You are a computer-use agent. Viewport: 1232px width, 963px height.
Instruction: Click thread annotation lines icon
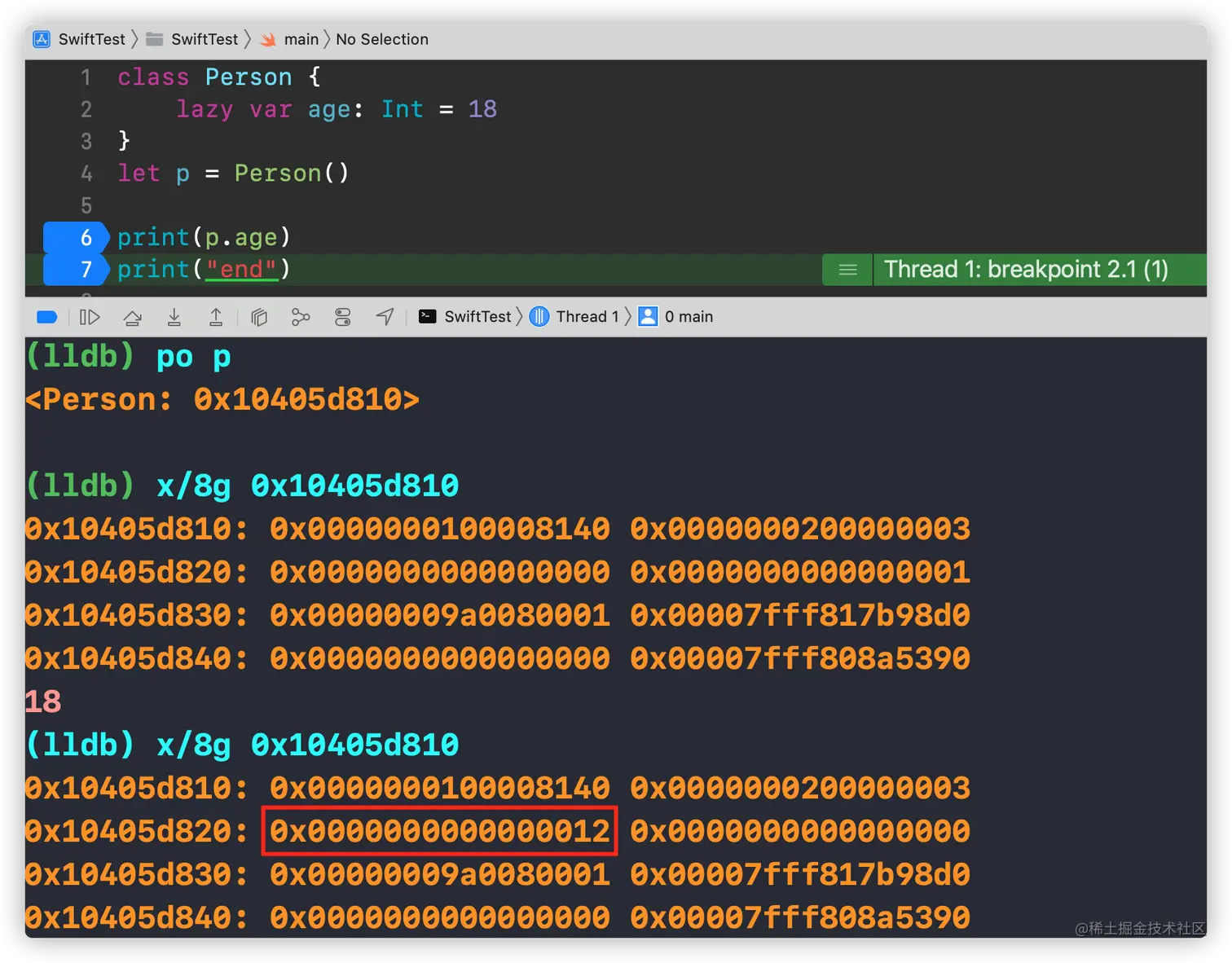pos(847,270)
